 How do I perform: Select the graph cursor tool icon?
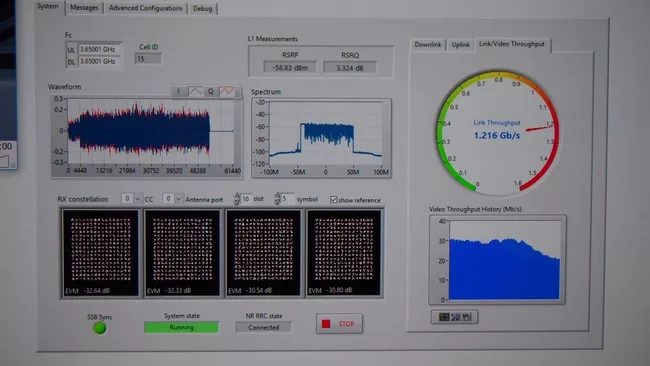click(x=444, y=317)
